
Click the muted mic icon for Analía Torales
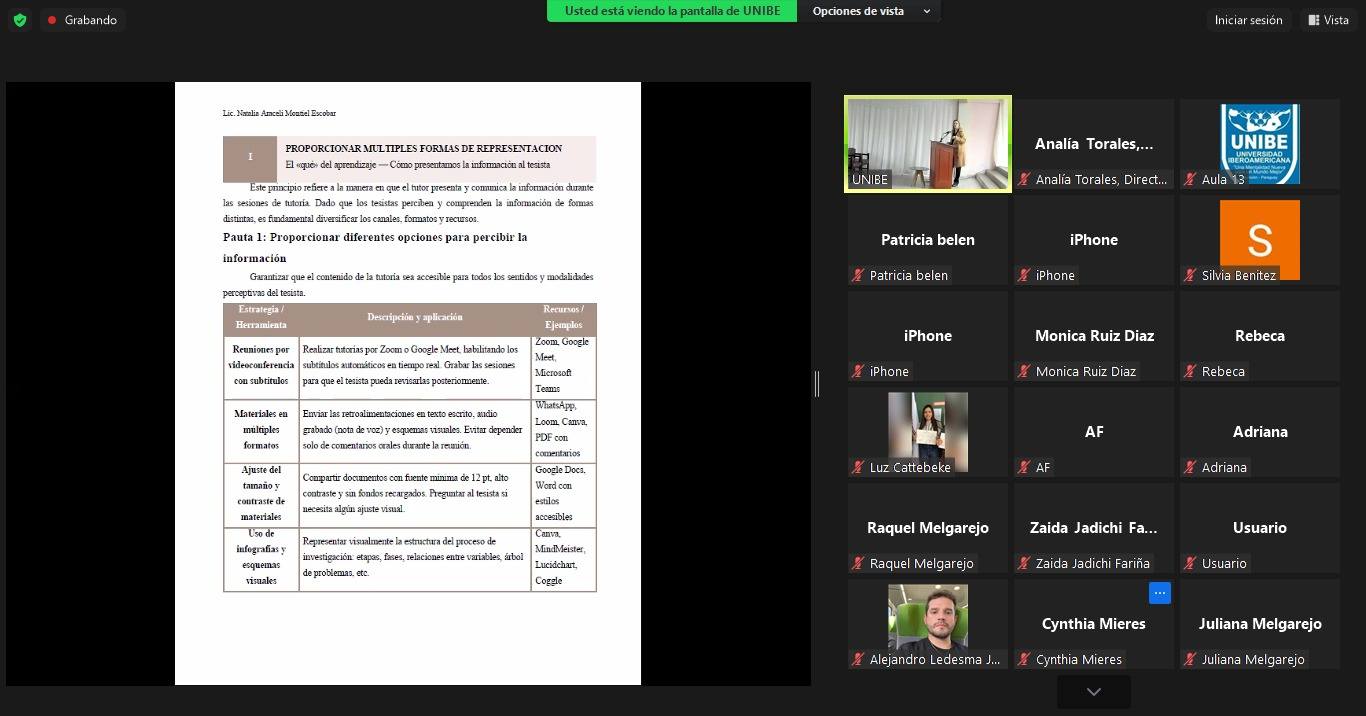(1024, 180)
